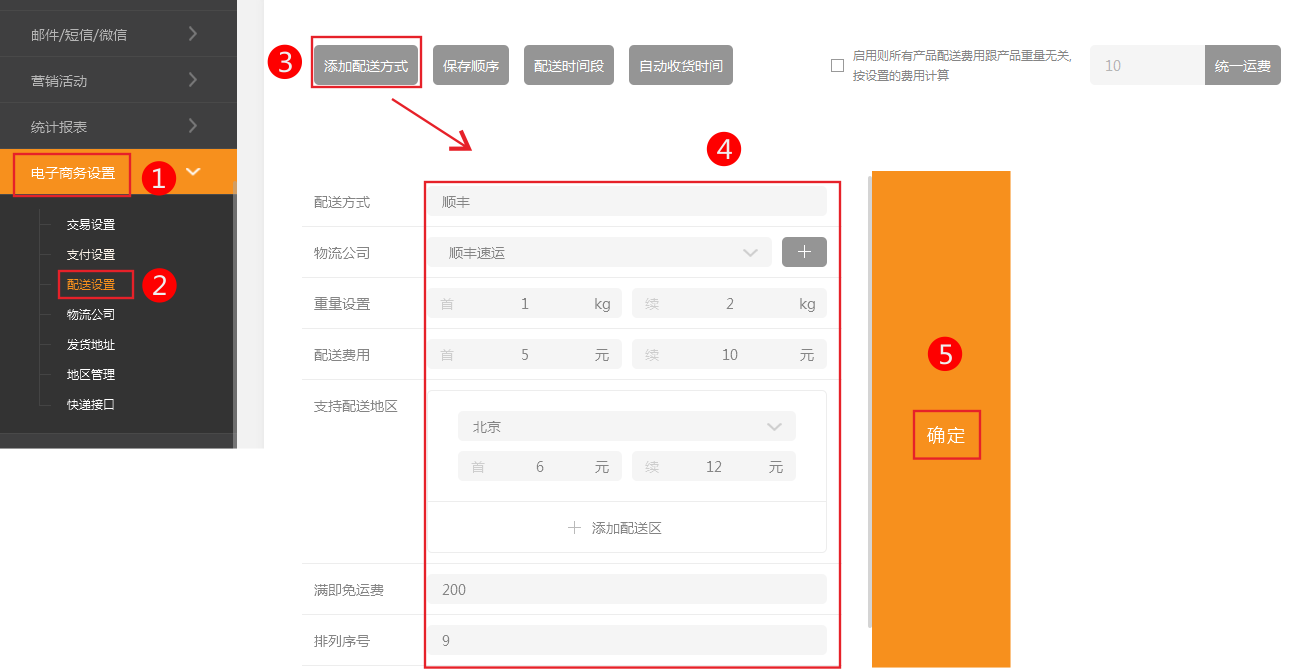Click the 保存顺序 button
Image resolution: width=1307 pixels, height=669 pixels.
coord(471,66)
